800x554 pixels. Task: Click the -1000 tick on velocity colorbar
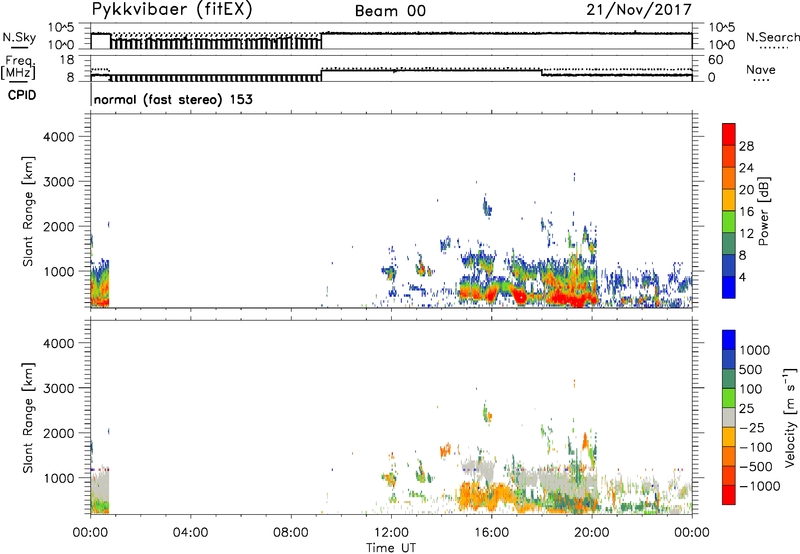click(759, 486)
